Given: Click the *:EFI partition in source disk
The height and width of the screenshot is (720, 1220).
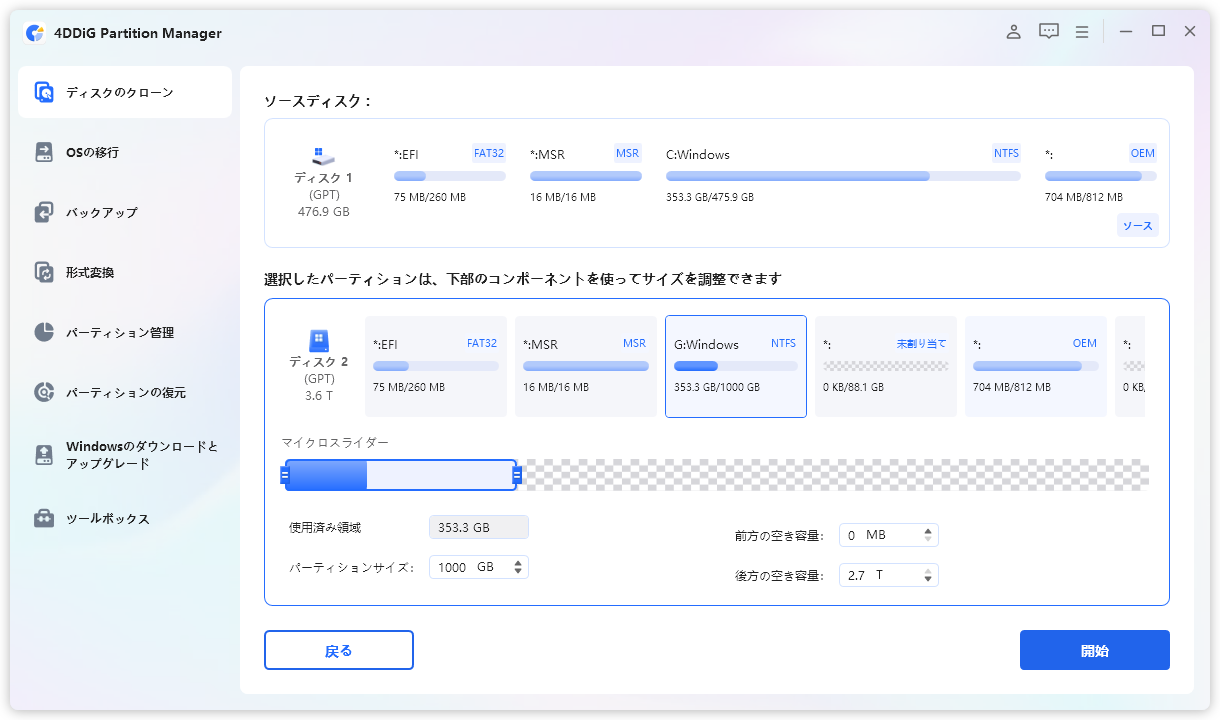Looking at the screenshot, I should coord(450,175).
